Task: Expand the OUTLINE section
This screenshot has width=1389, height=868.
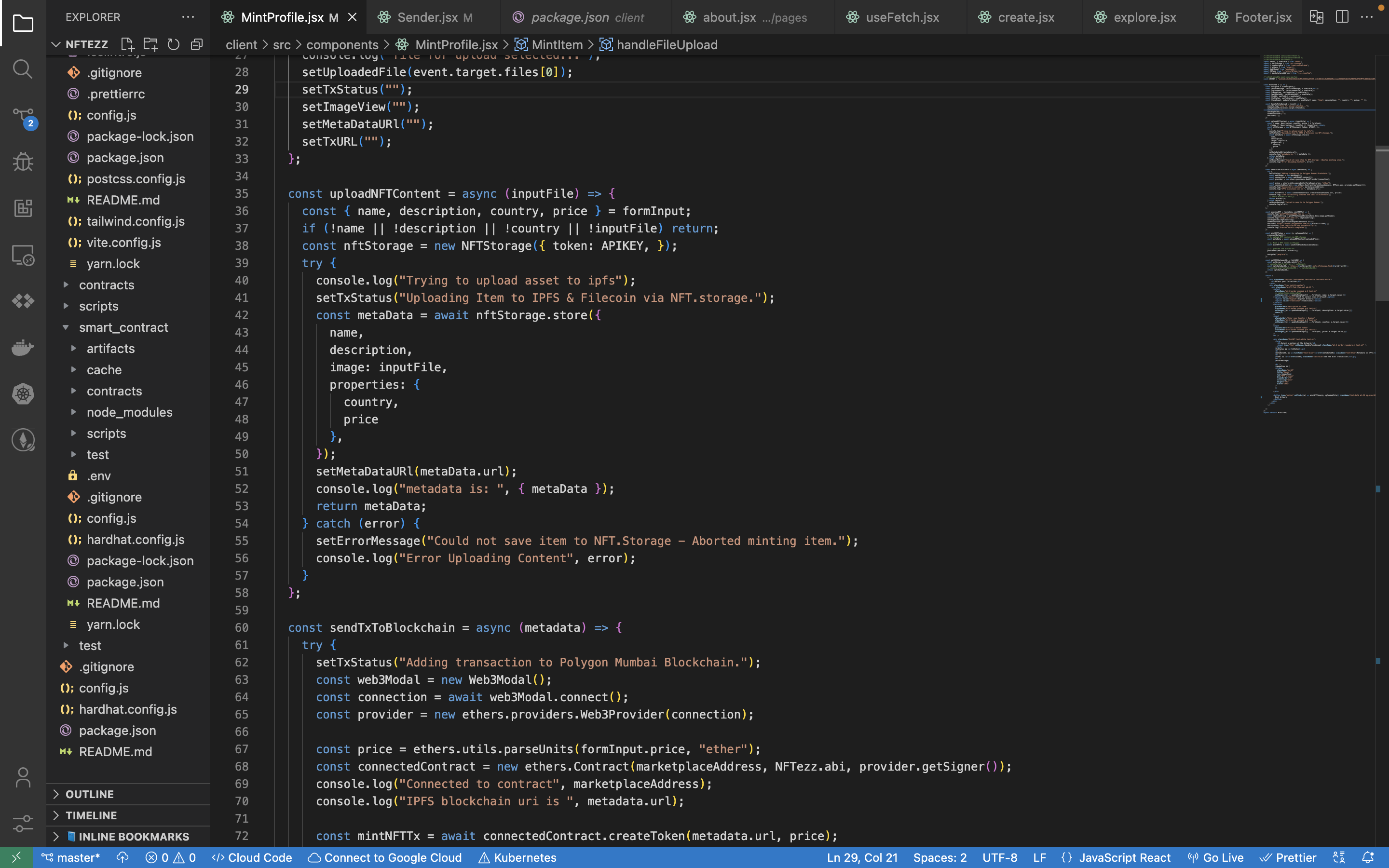Action: [90, 794]
